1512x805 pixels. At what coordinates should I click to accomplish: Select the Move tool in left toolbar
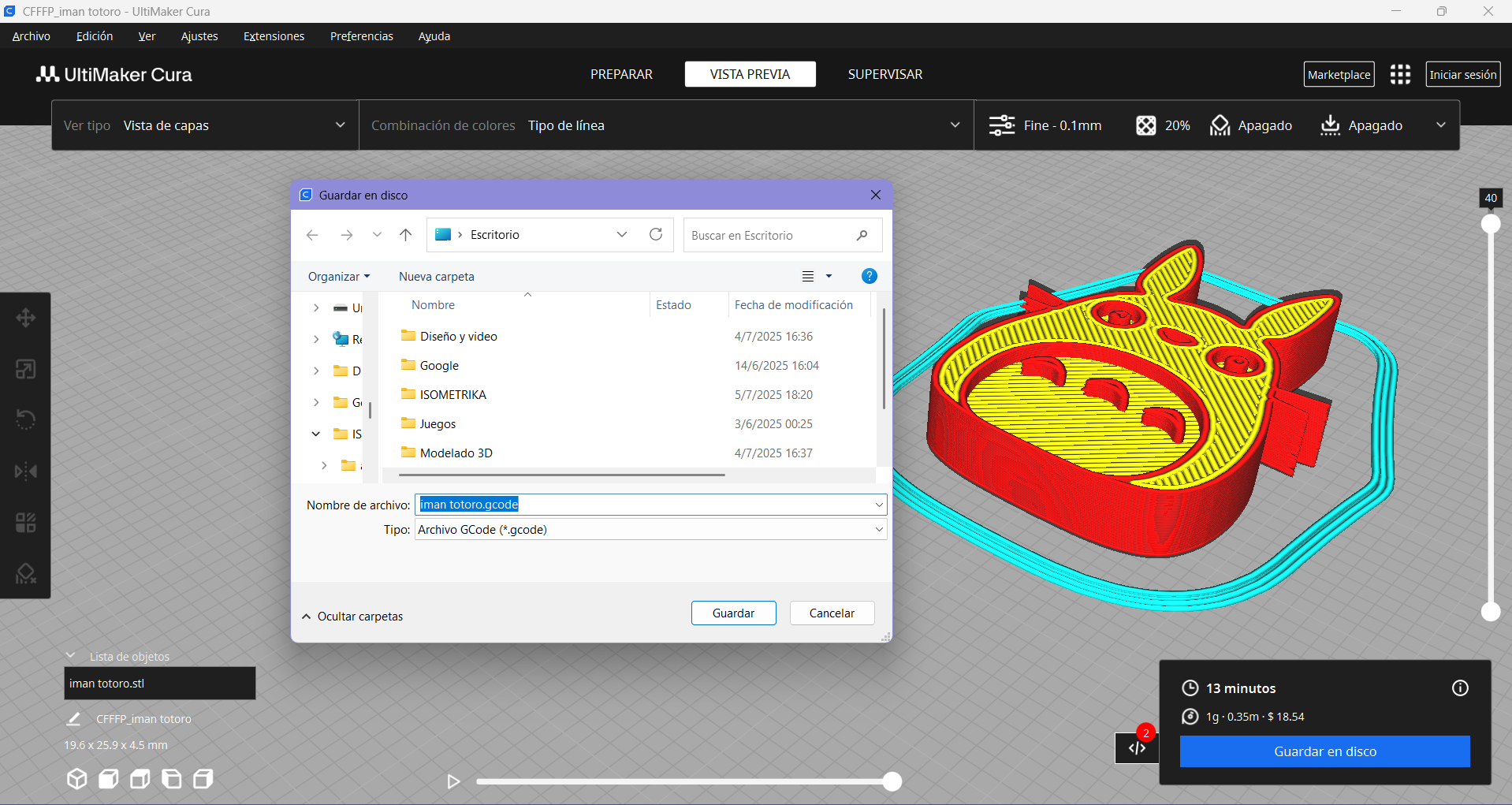click(x=25, y=318)
